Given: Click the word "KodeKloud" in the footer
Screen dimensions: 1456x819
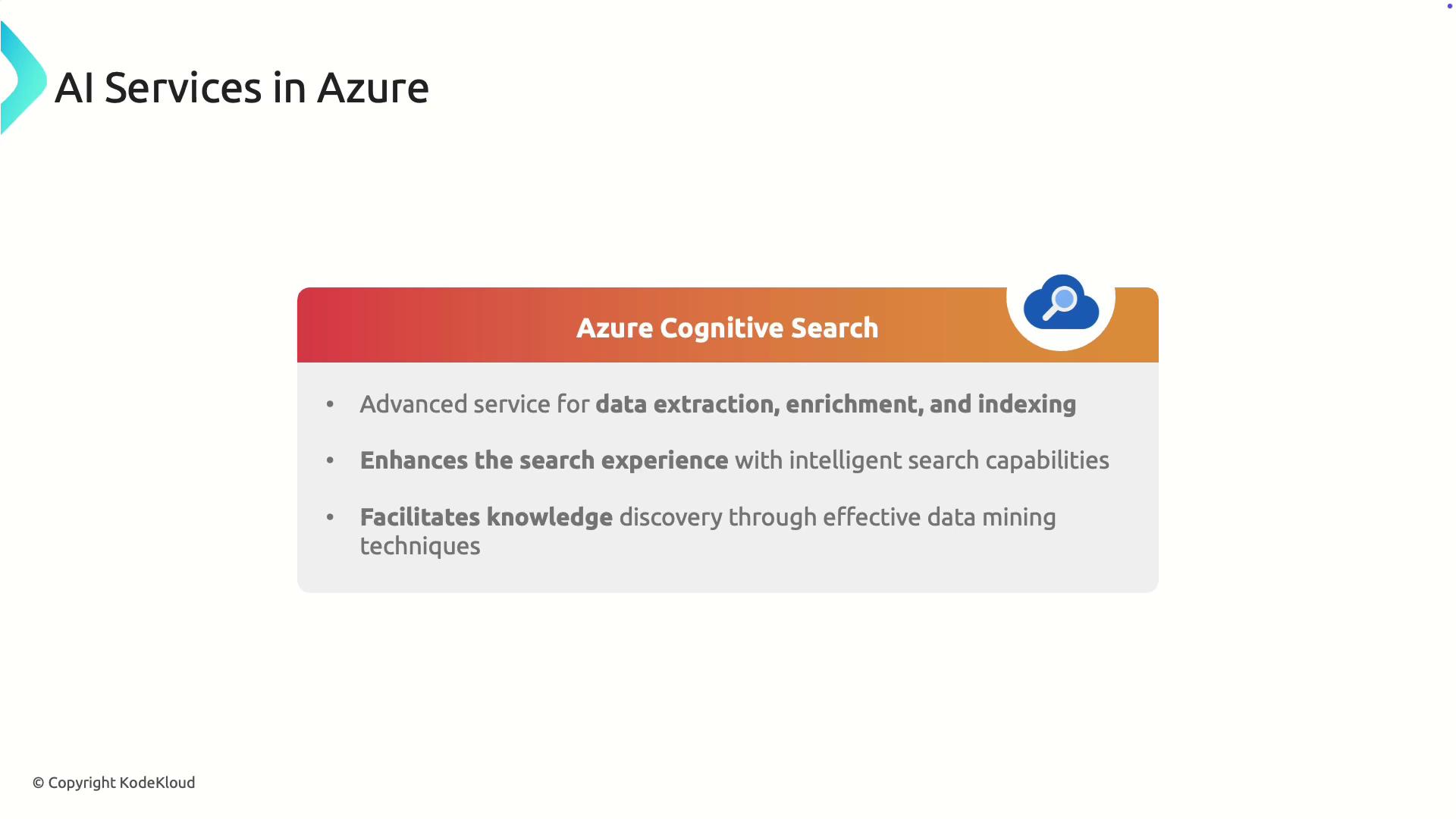Looking at the screenshot, I should (x=157, y=783).
